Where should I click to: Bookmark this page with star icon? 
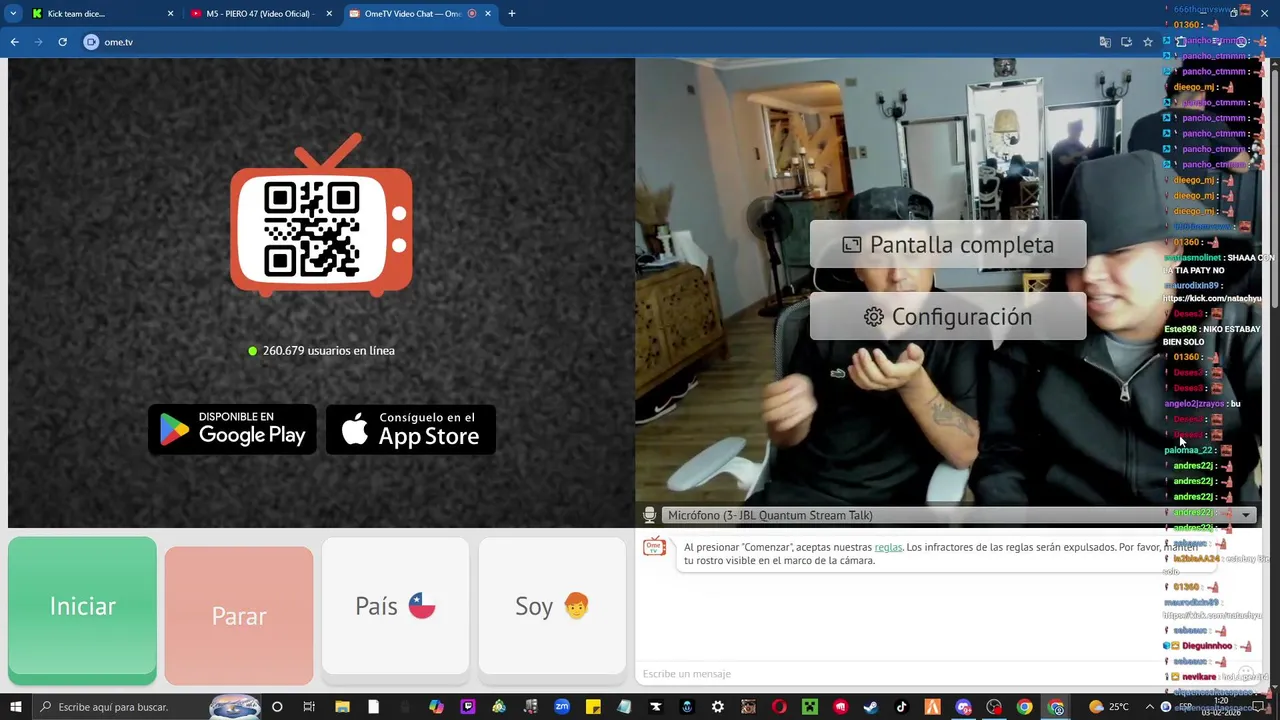(1148, 42)
